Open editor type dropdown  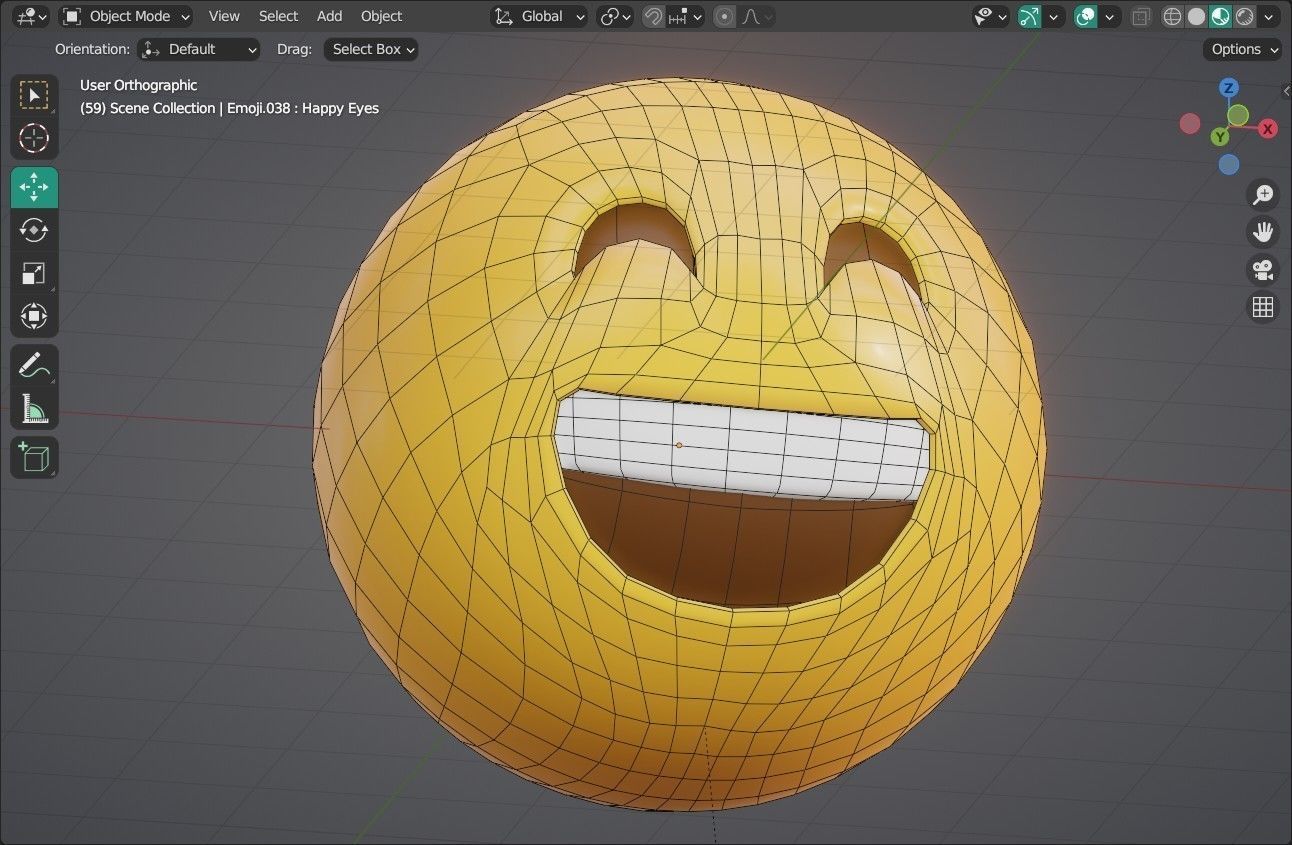pos(32,16)
